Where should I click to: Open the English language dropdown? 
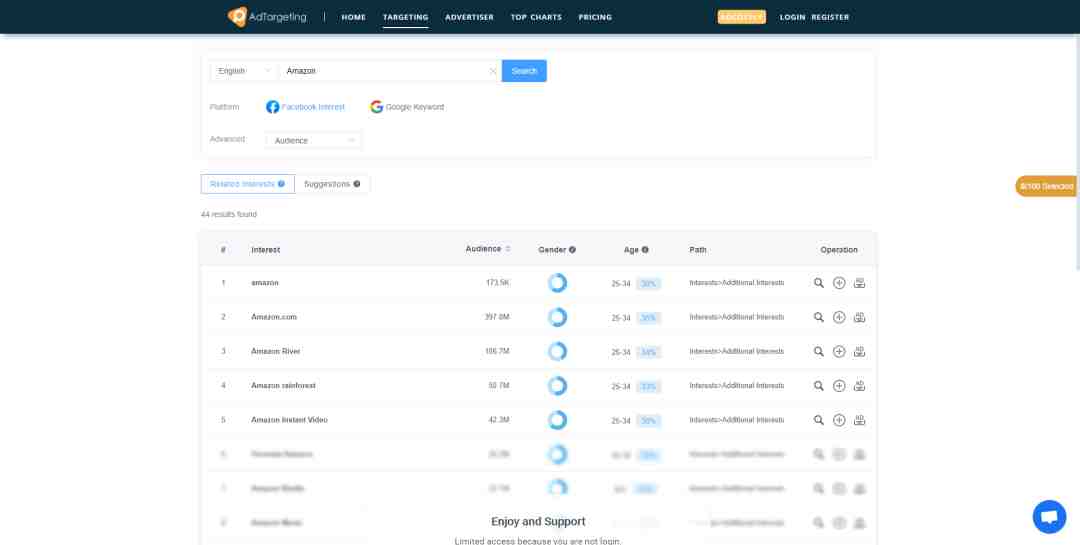[244, 71]
